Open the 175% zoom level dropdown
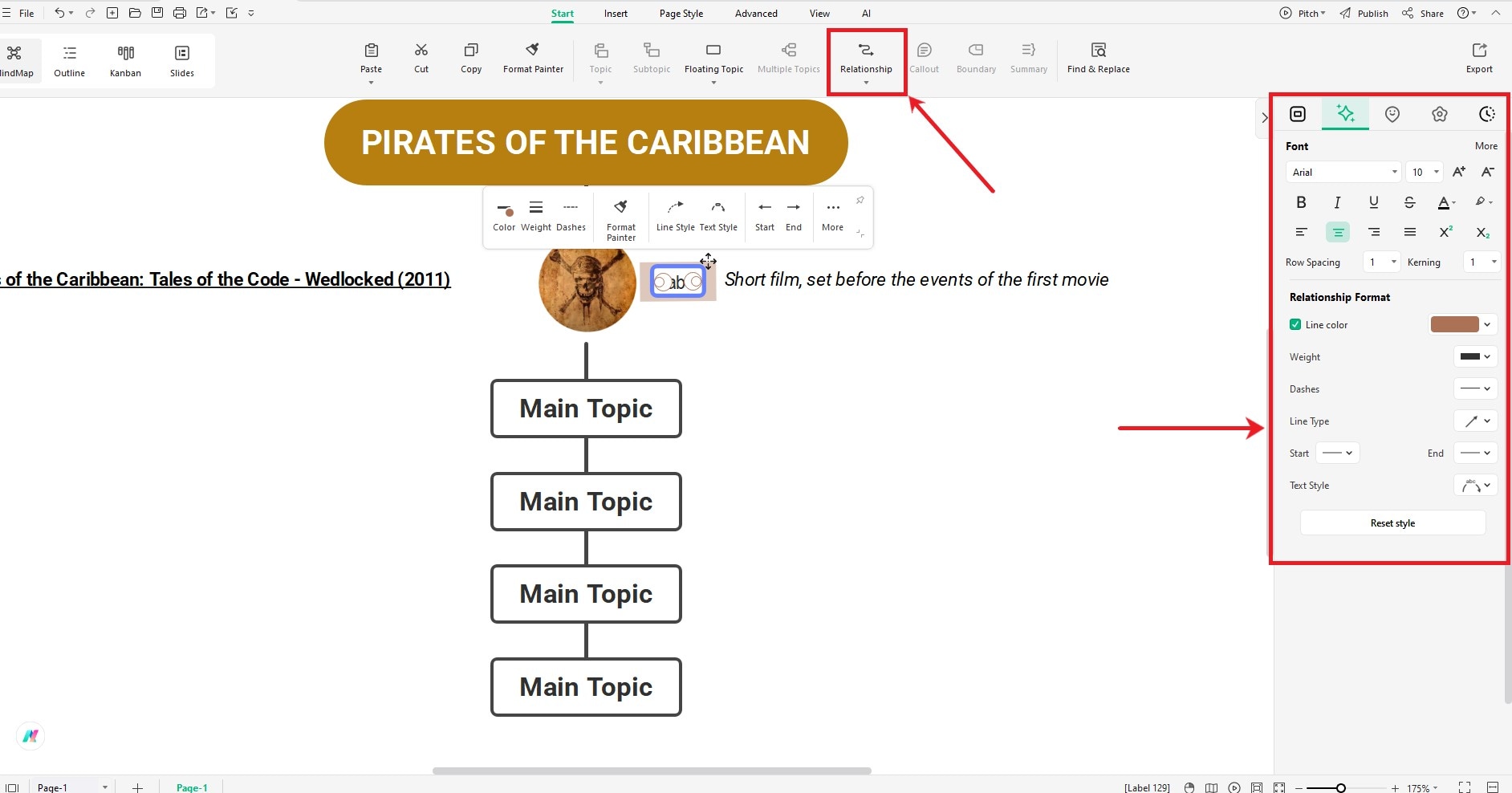The height and width of the screenshot is (793, 1512). (1423, 787)
